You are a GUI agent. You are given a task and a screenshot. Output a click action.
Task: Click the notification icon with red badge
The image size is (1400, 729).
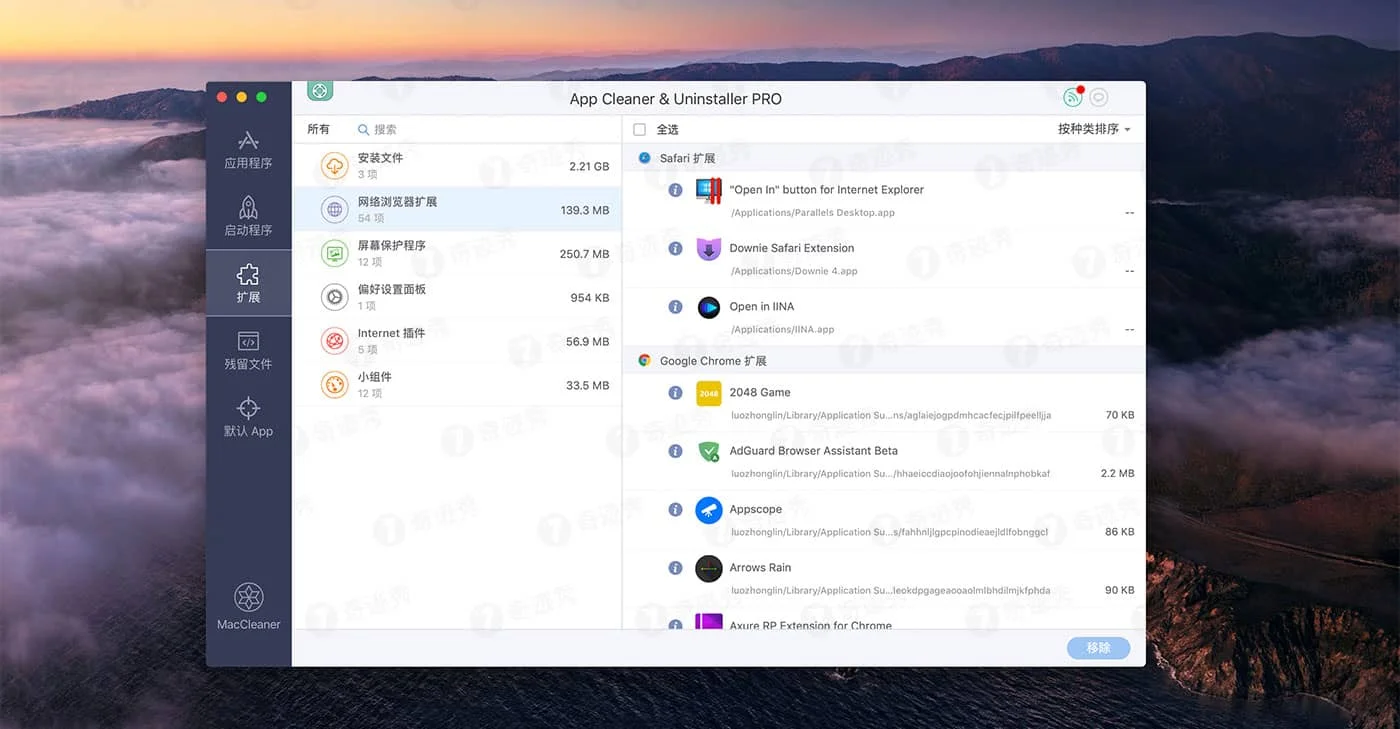1072,96
